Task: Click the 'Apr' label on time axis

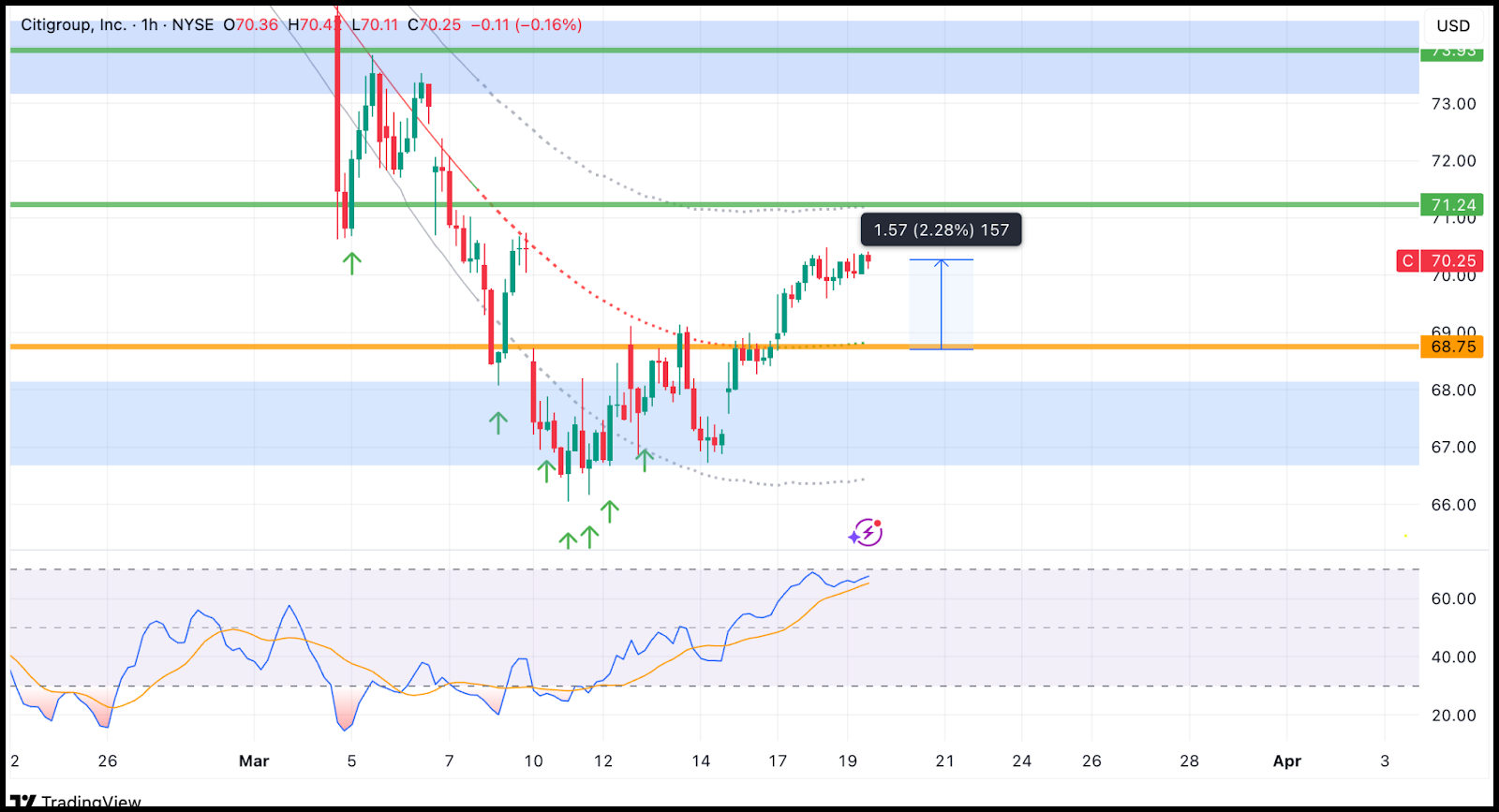Action: tap(1287, 760)
